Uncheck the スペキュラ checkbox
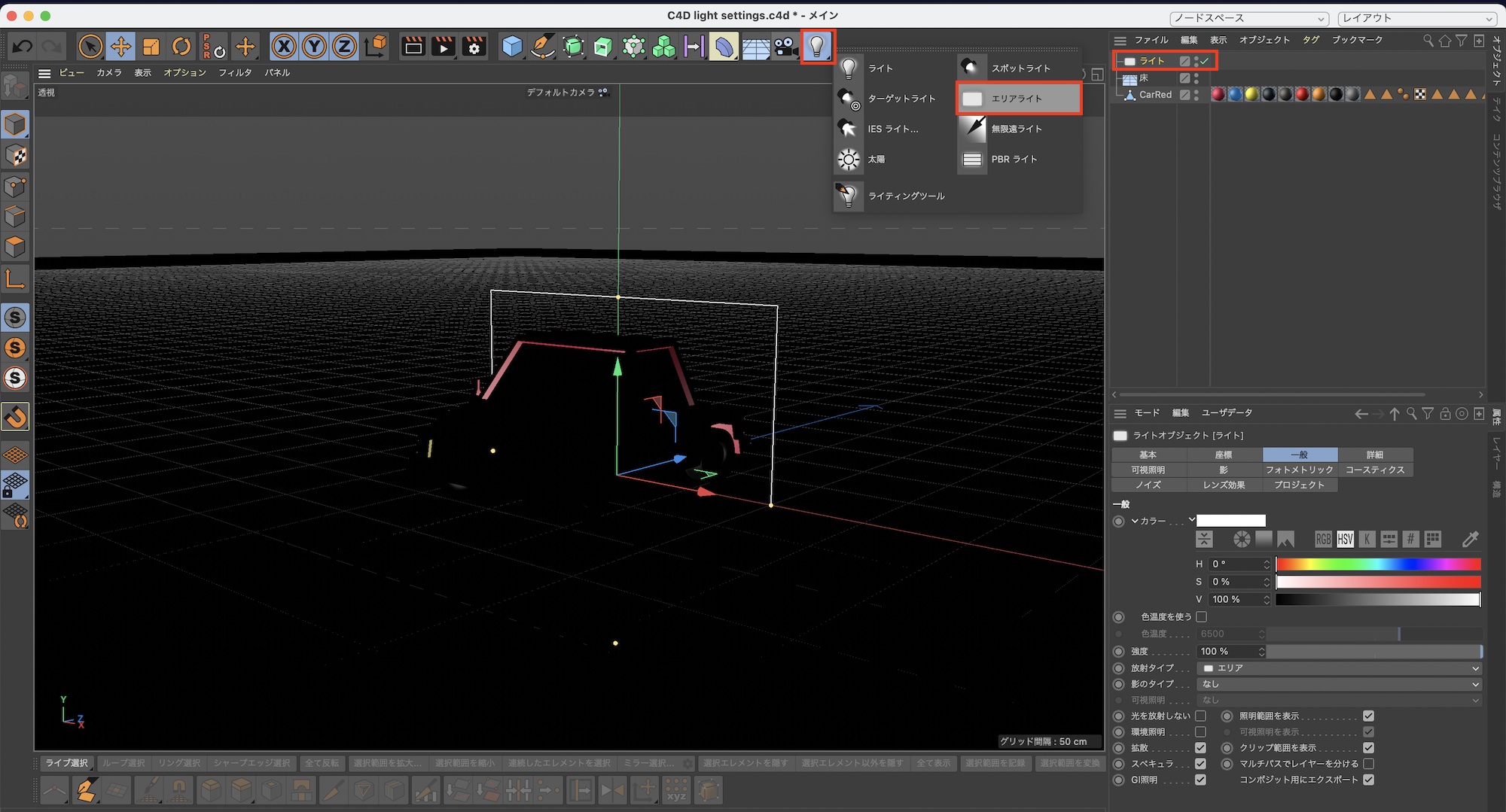The height and width of the screenshot is (812, 1506). coord(1201,764)
